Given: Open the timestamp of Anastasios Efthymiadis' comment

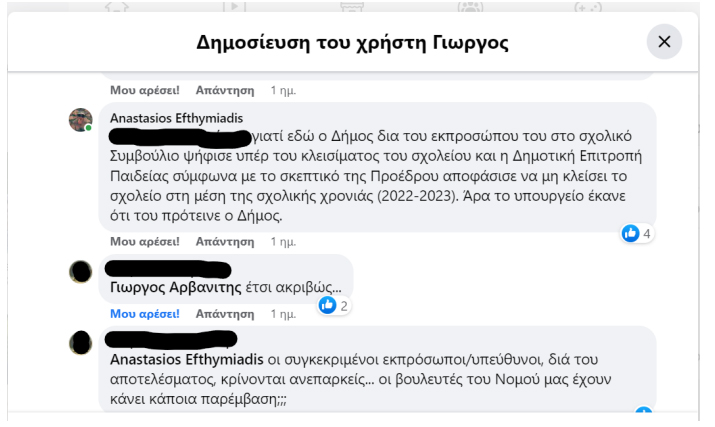Looking at the screenshot, I should (x=283, y=242).
